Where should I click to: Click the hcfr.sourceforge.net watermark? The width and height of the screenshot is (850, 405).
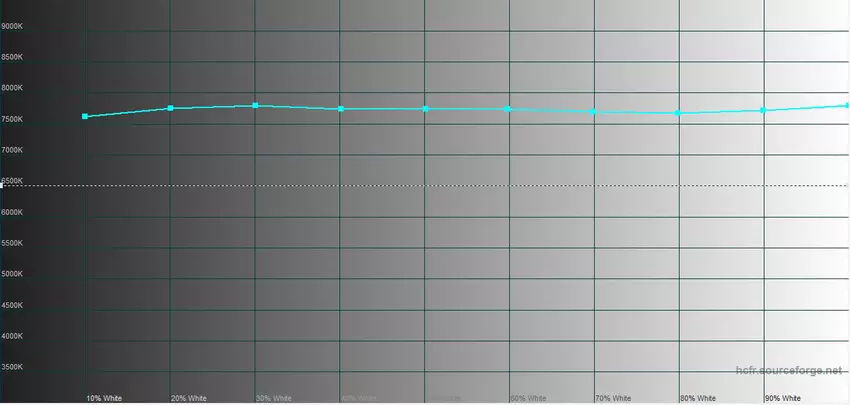[x=789, y=371]
